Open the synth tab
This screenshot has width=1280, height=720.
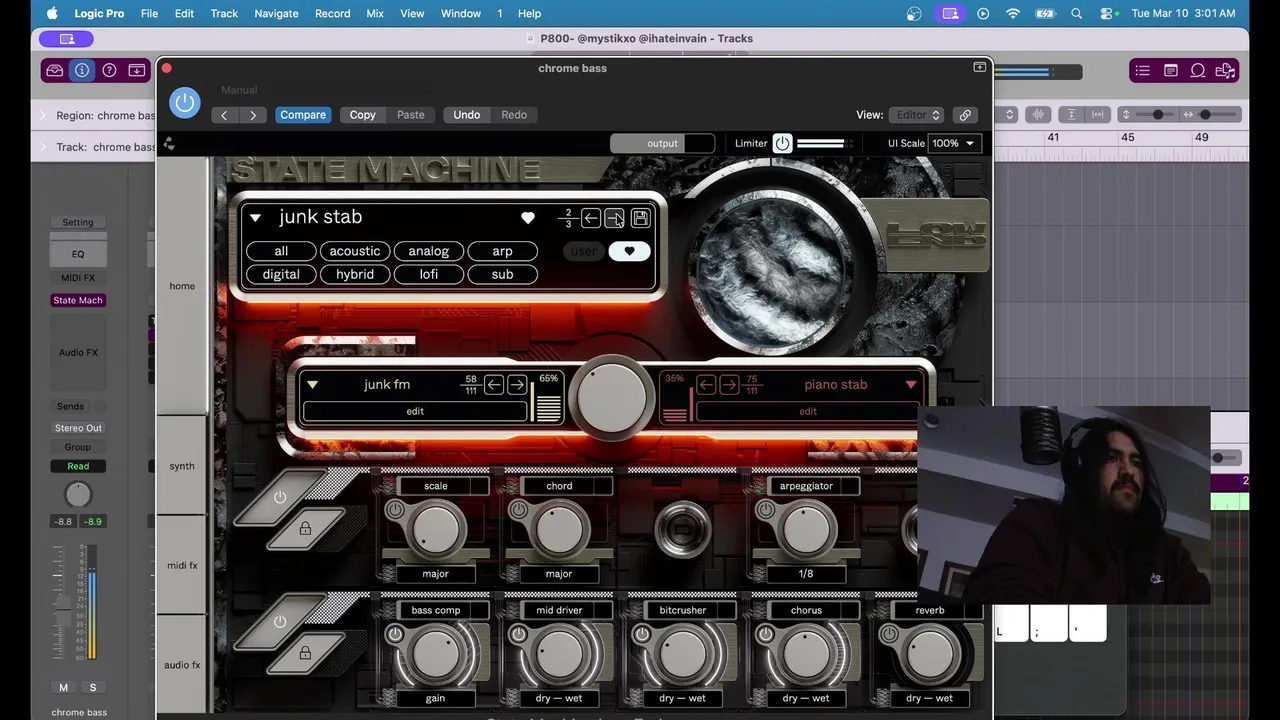pos(182,466)
